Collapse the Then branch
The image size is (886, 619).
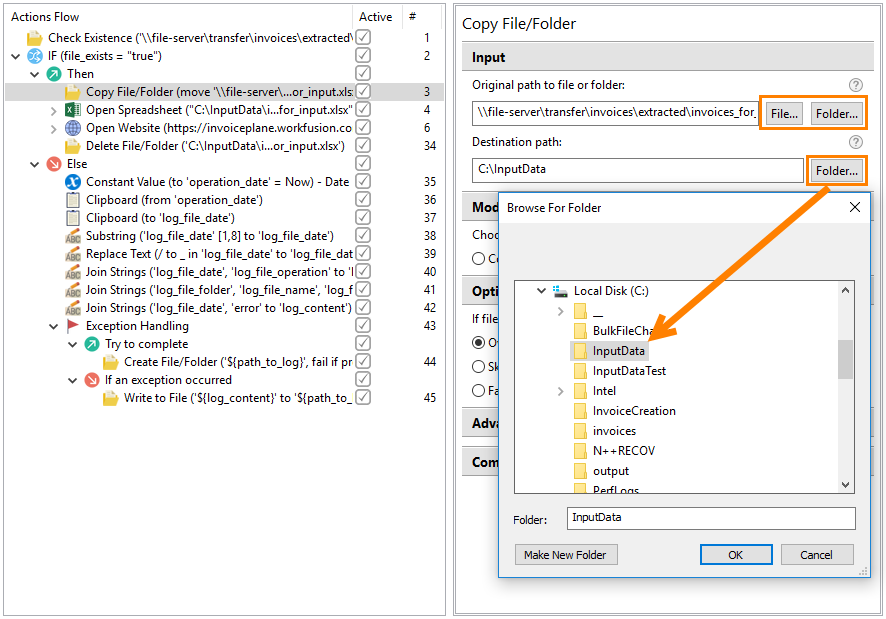point(34,75)
